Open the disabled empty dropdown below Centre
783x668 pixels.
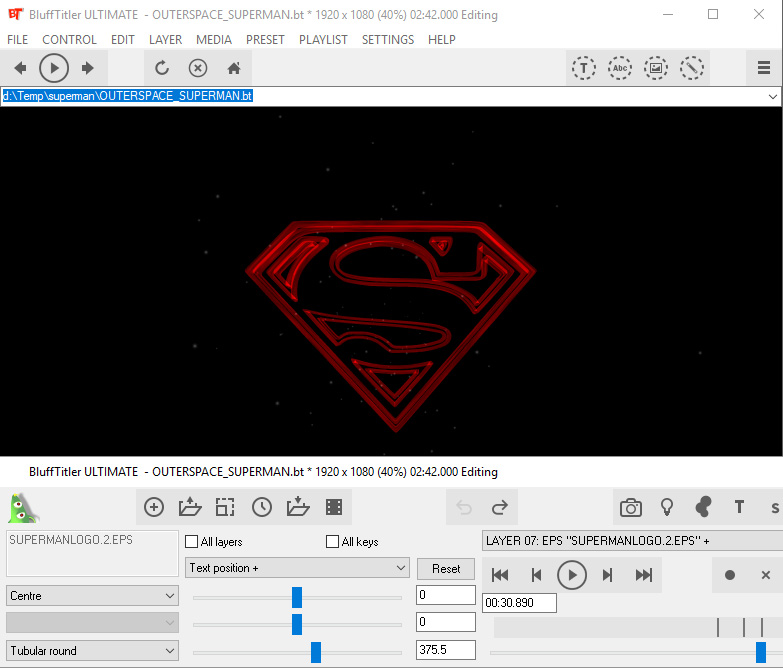pyautogui.click(x=92, y=623)
